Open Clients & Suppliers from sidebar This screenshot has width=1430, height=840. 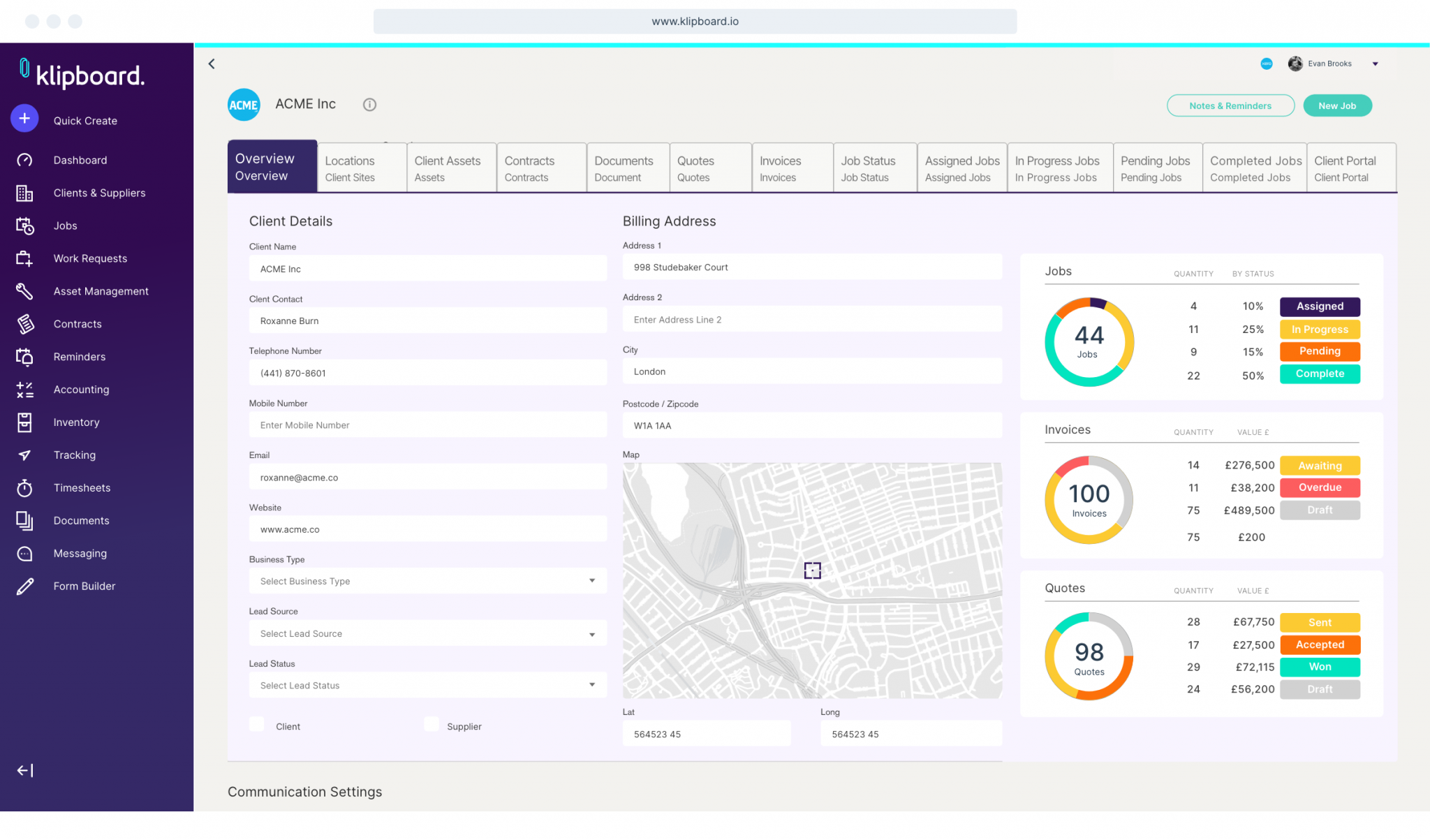pos(24,193)
